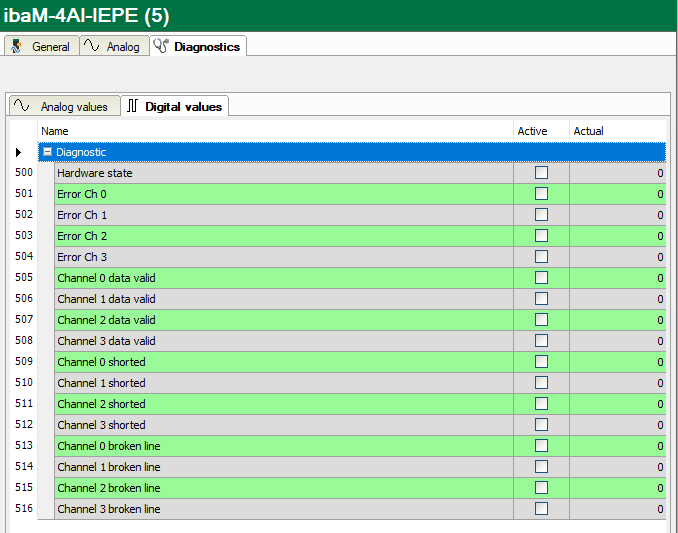Screen dimensions: 678x533
Task: Select row number 514
Action: pyautogui.click(x=24, y=467)
